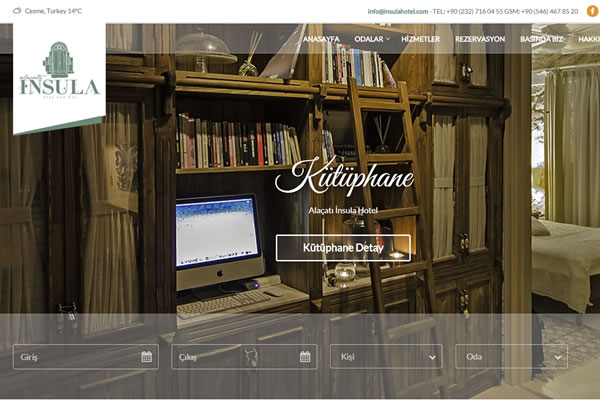The width and height of the screenshot is (600, 400).
Task: Go to ANASAYFA menu item
Action: tap(321, 39)
